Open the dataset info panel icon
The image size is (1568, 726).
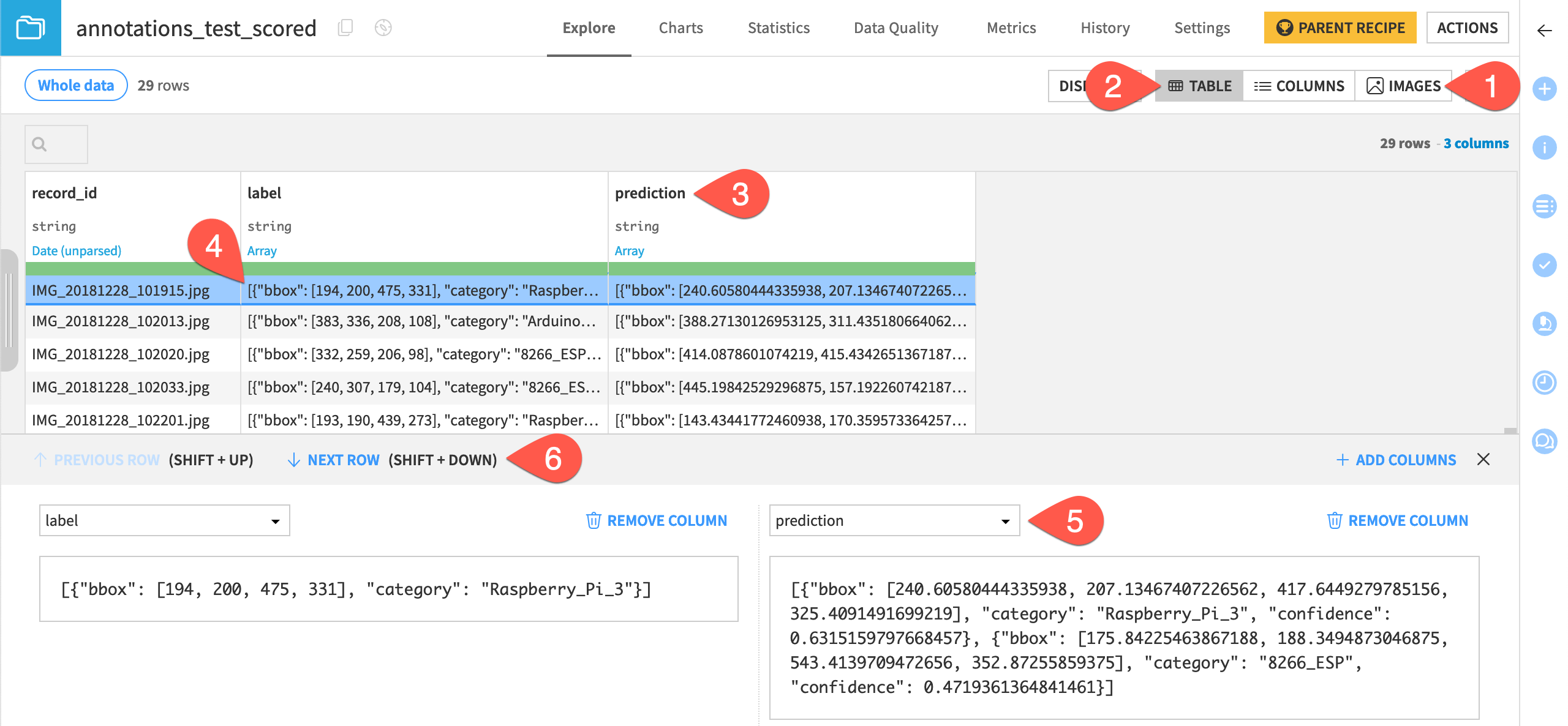(1543, 148)
